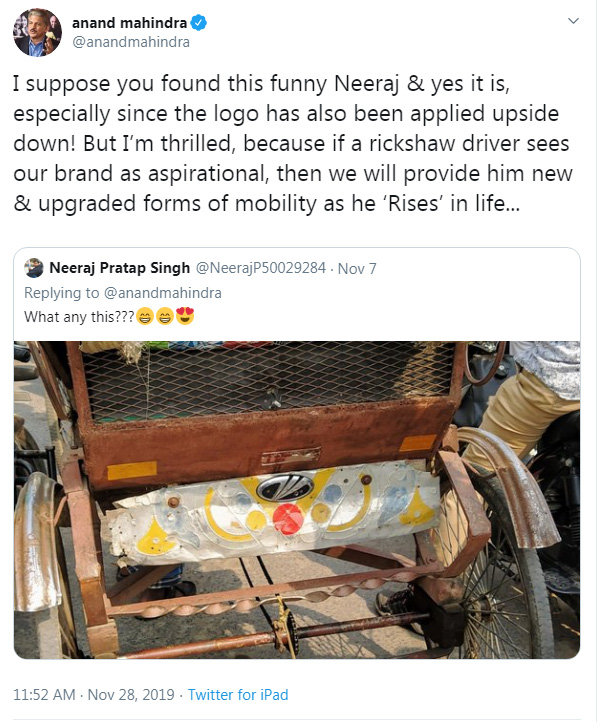Open the 'Twitter for iPad' source link
603x722 pixels.
click(x=237, y=695)
